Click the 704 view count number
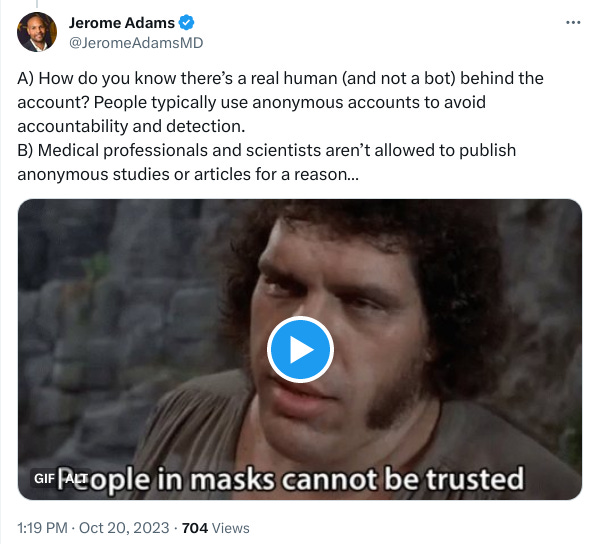The height and width of the screenshot is (544, 598). 195,528
